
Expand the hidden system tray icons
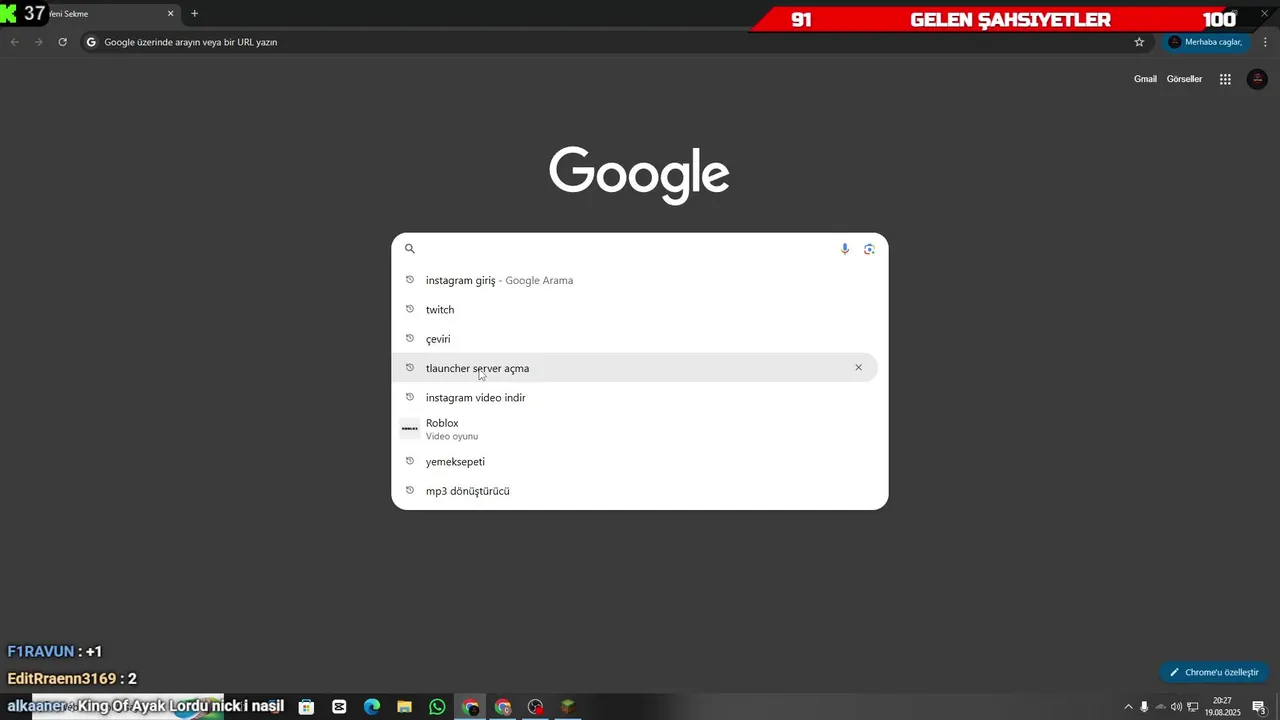[x=1128, y=707]
